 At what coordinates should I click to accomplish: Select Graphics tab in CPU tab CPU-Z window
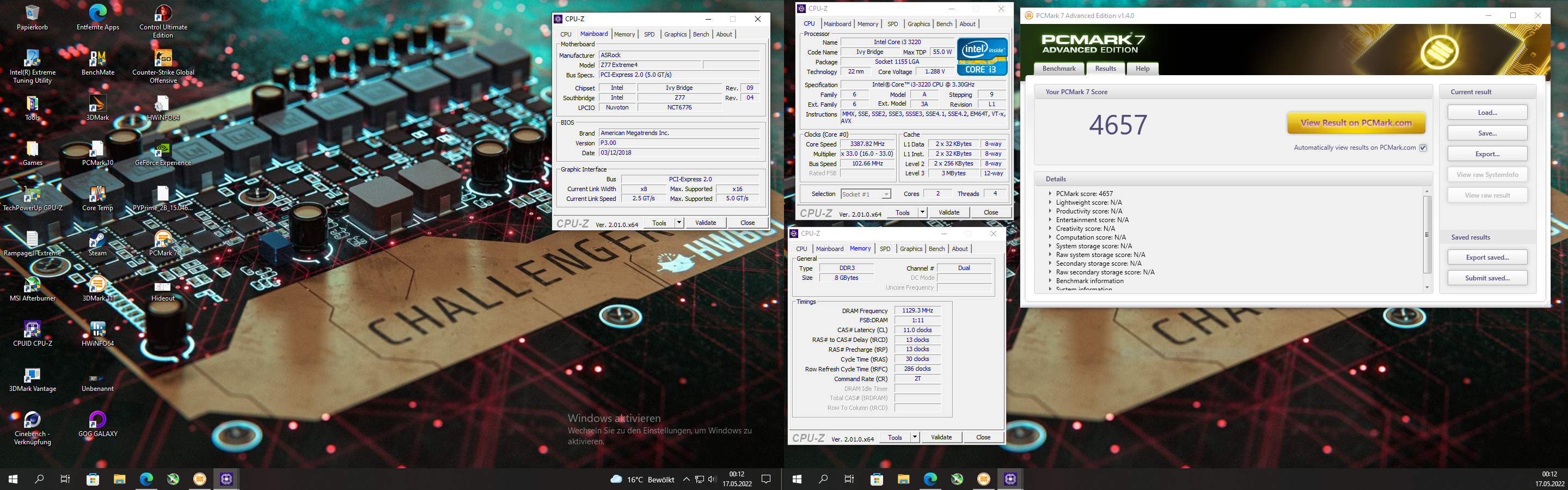coord(918,24)
